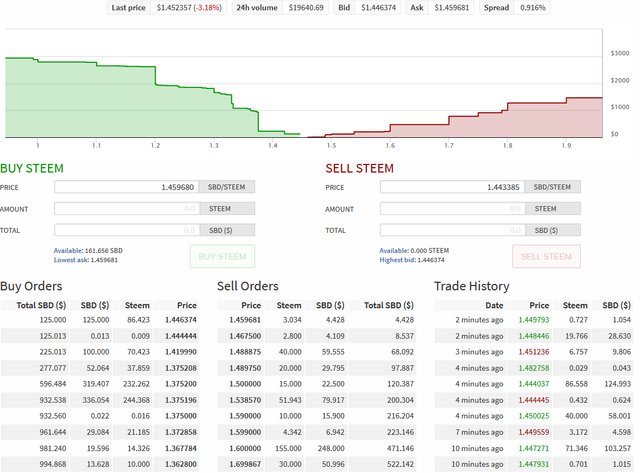Select sell order at price 1.500000
Viewport: 640px width, 473px height.
click(x=317, y=384)
